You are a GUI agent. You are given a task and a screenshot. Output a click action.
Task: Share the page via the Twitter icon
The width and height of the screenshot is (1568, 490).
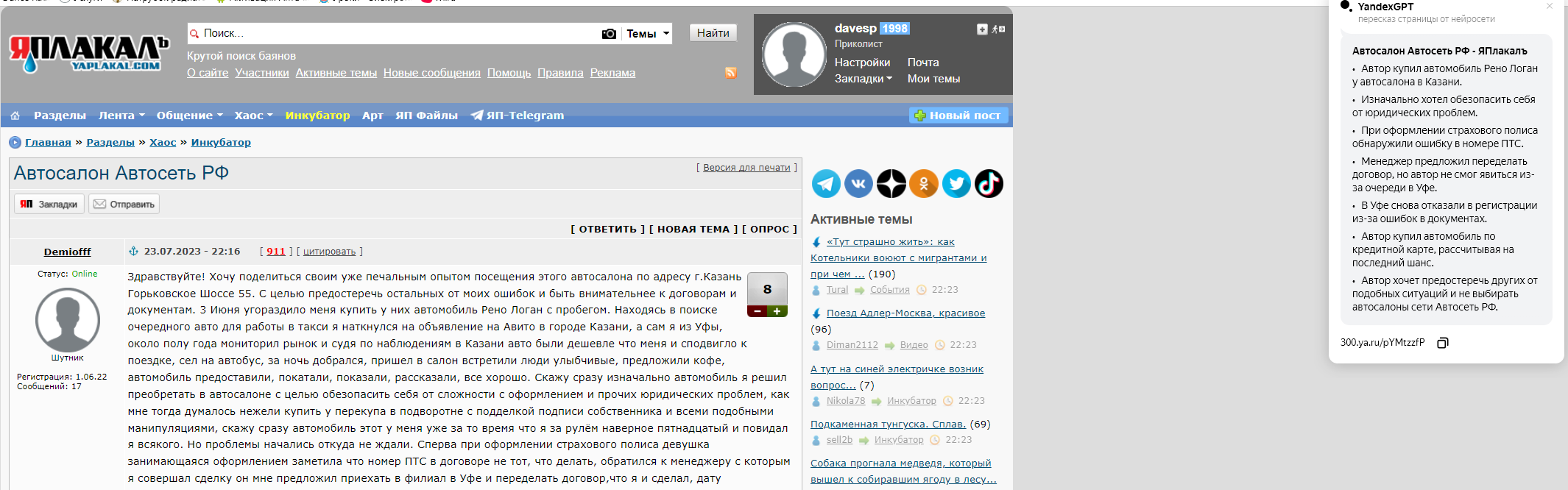(956, 183)
